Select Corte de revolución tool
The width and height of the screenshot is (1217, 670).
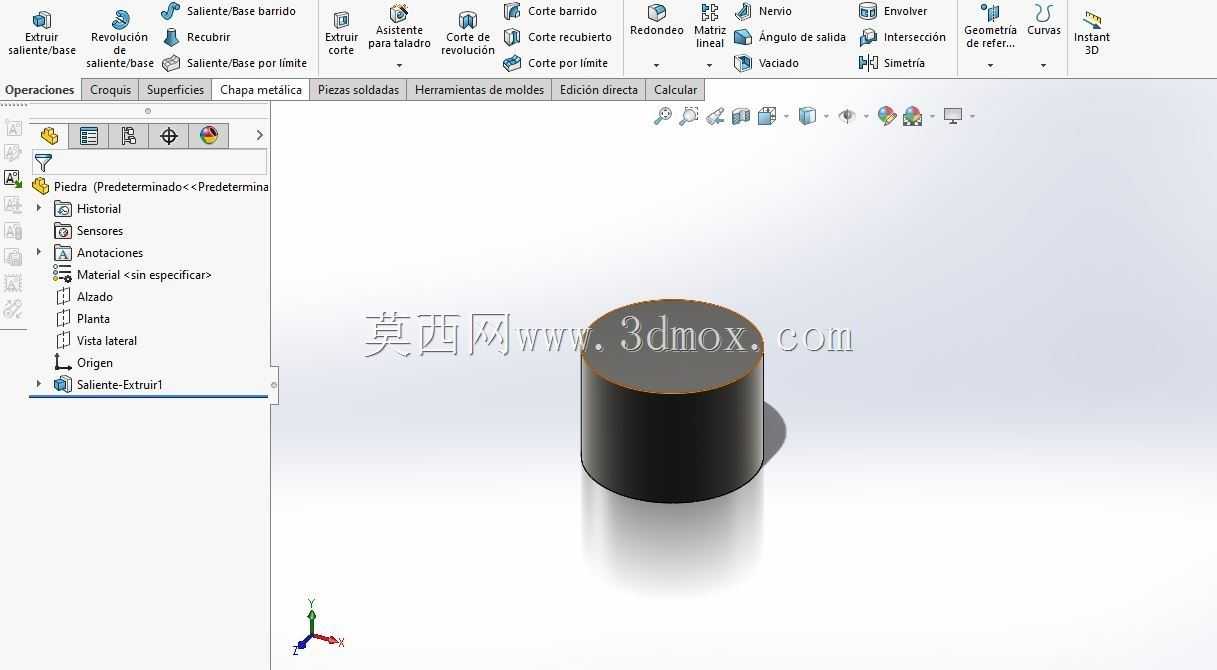pyautogui.click(x=468, y=33)
